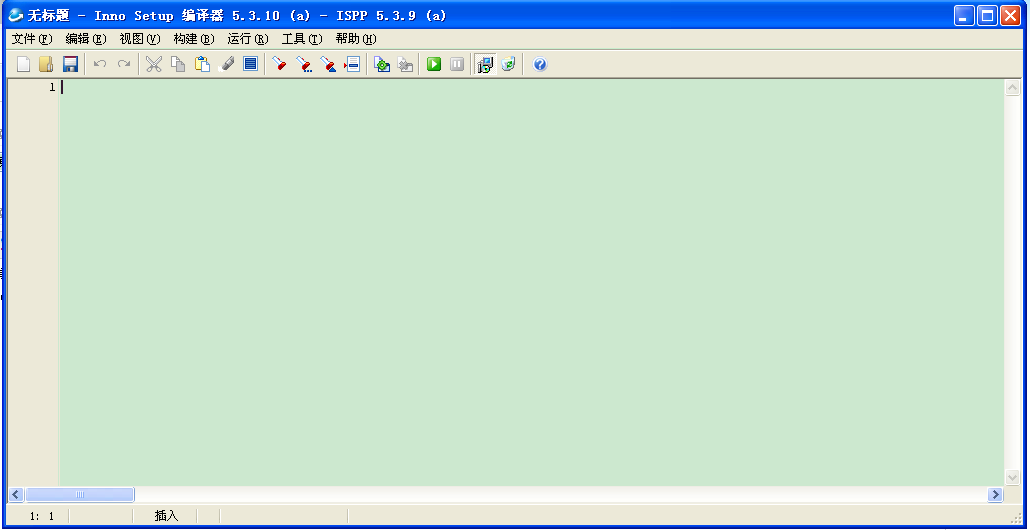The image size is (1030, 530).
Task: Click vertical scrollbar up arrow
Action: 1012,88
